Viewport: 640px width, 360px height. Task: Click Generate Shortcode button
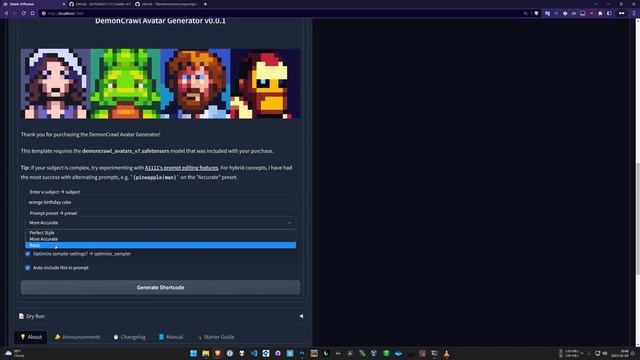point(160,287)
